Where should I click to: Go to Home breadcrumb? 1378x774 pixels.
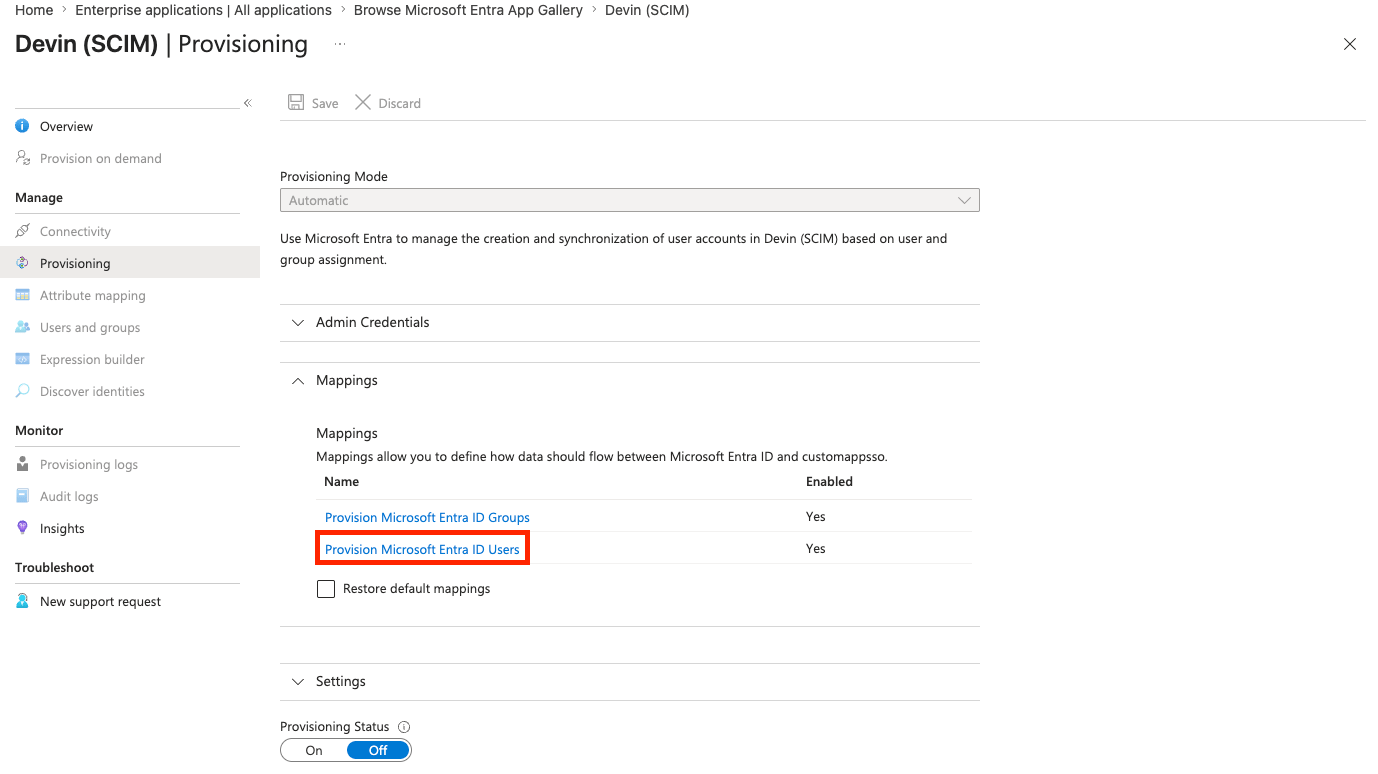click(34, 10)
